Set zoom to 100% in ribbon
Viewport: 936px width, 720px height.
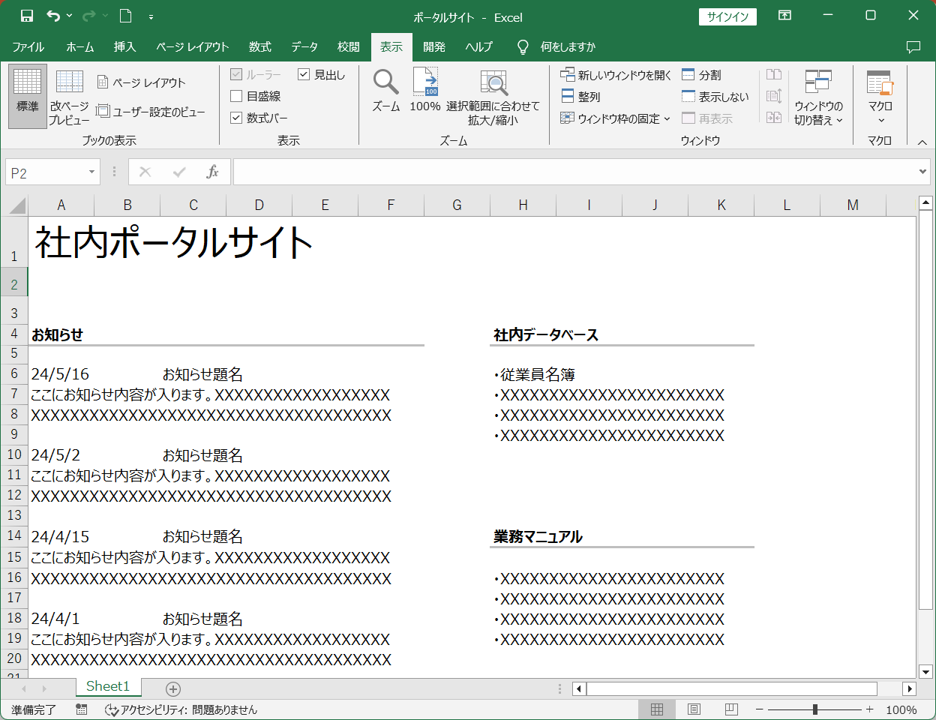coord(425,89)
